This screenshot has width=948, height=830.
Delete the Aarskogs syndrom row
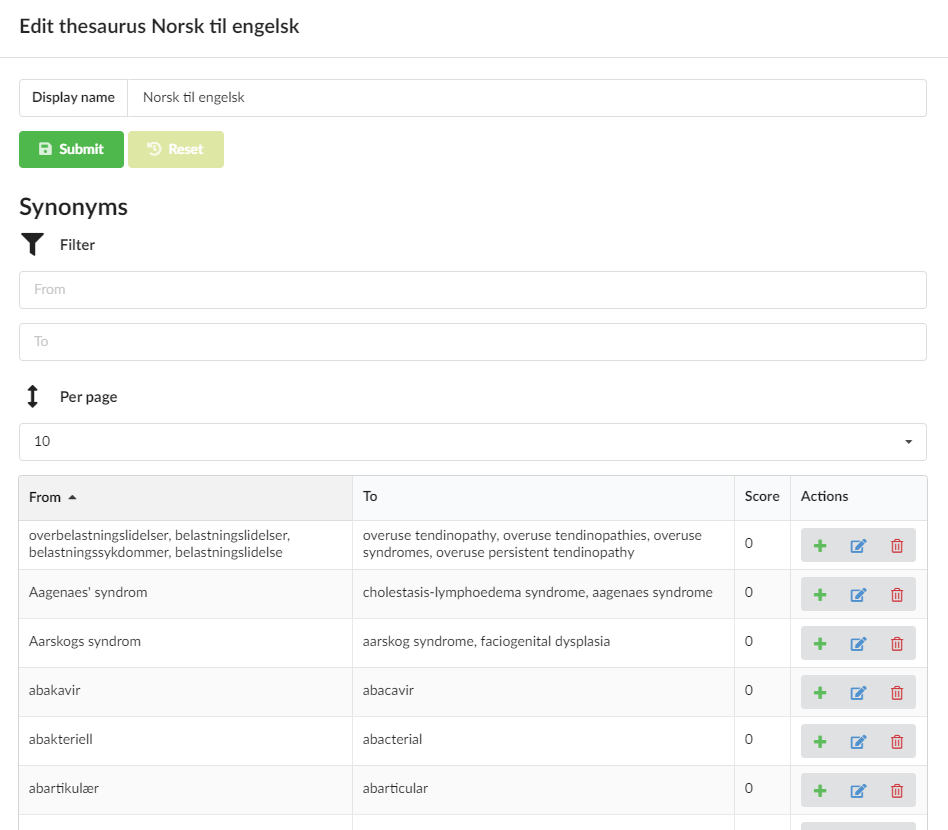point(897,644)
